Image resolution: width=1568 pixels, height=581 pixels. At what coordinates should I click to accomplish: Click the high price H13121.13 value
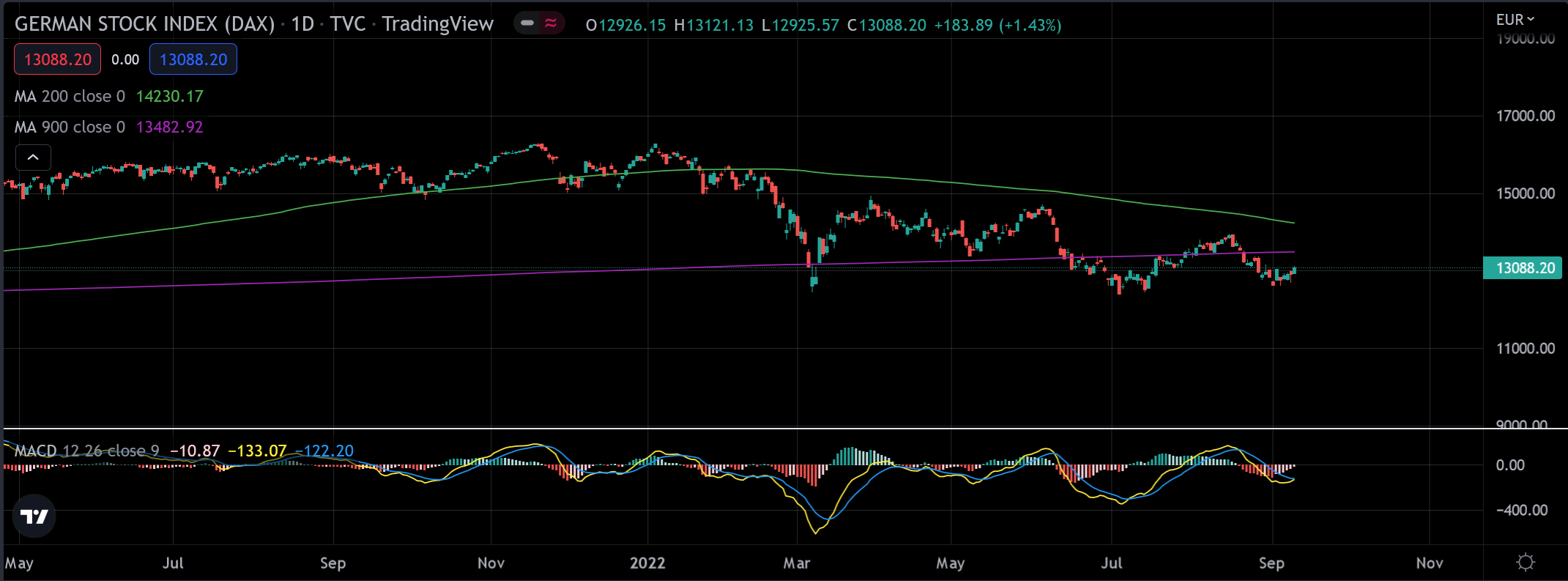coord(714,25)
